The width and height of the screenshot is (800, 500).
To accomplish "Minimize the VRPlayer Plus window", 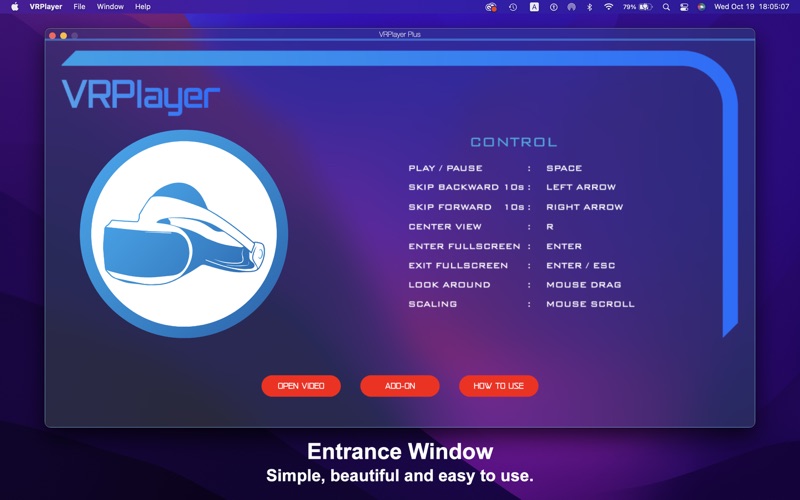I will click(x=63, y=35).
